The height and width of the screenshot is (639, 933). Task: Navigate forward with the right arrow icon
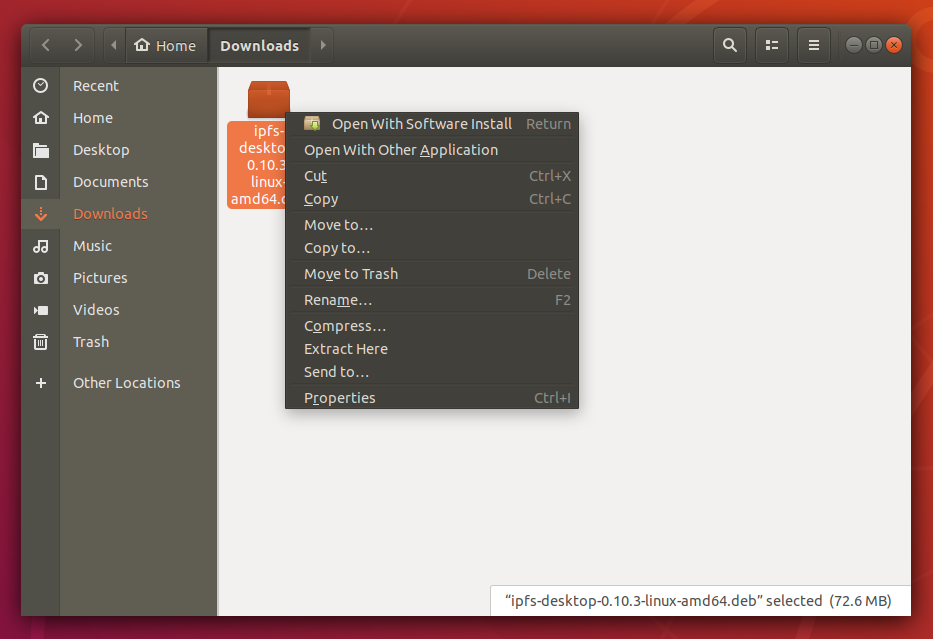point(78,45)
